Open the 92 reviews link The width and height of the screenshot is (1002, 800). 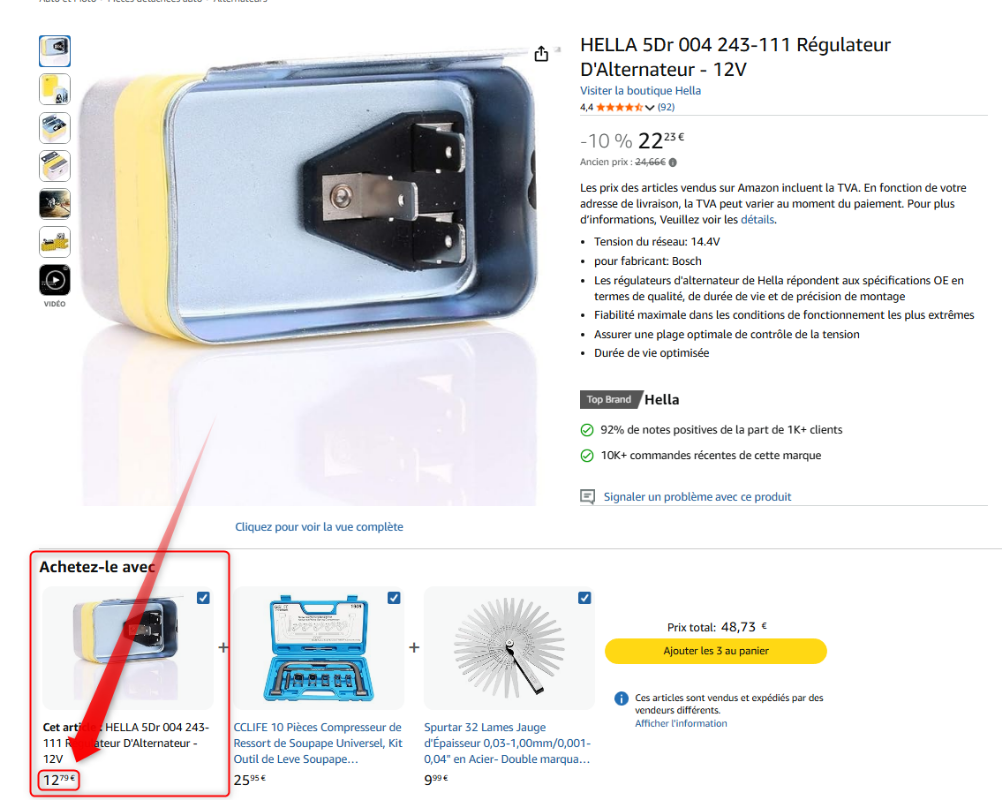pyautogui.click(x=666, y=107)
